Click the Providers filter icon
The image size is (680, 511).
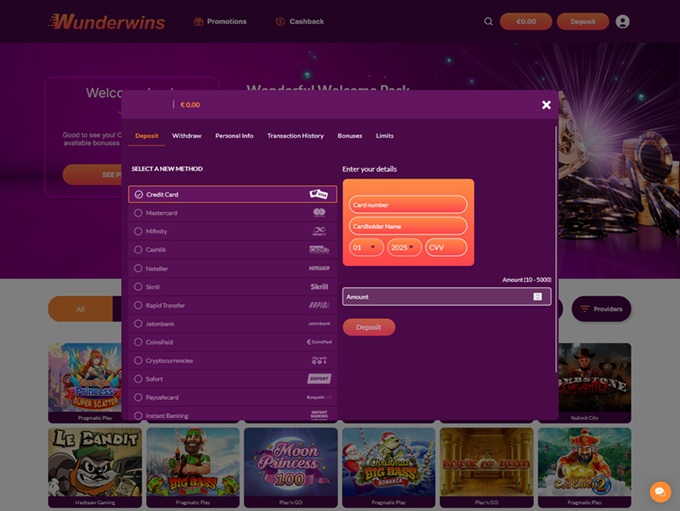[585, 309]
